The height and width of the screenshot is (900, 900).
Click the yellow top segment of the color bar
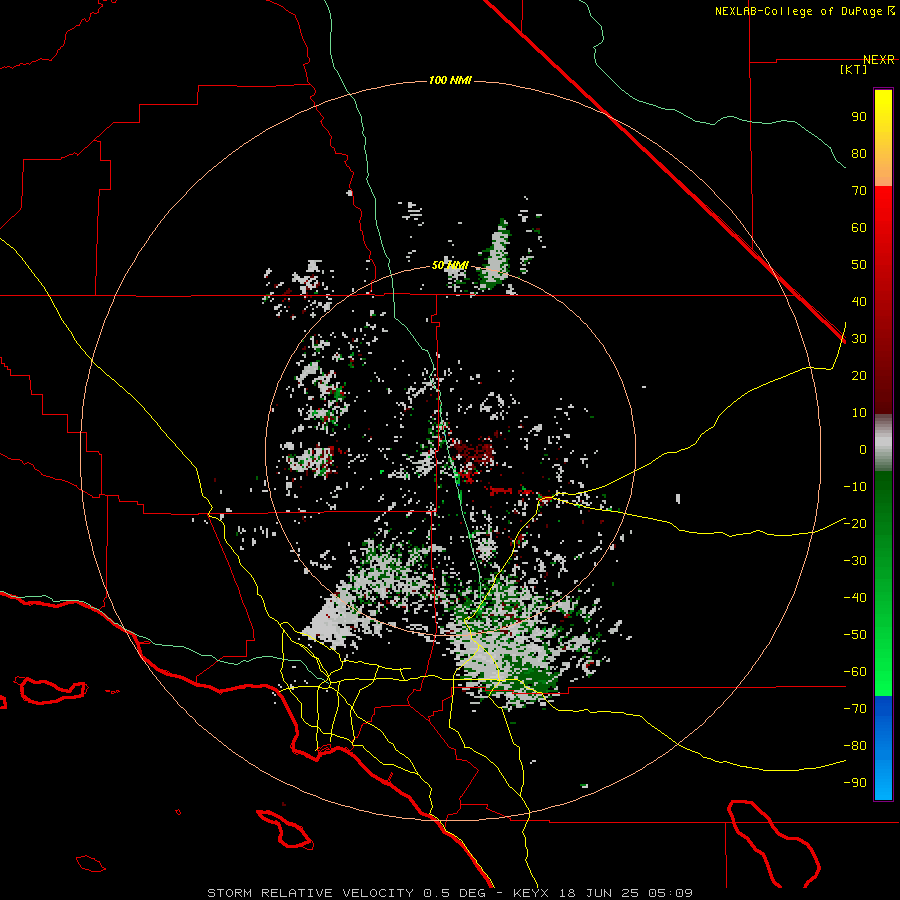pyautogui.click(x=883, y=138)
